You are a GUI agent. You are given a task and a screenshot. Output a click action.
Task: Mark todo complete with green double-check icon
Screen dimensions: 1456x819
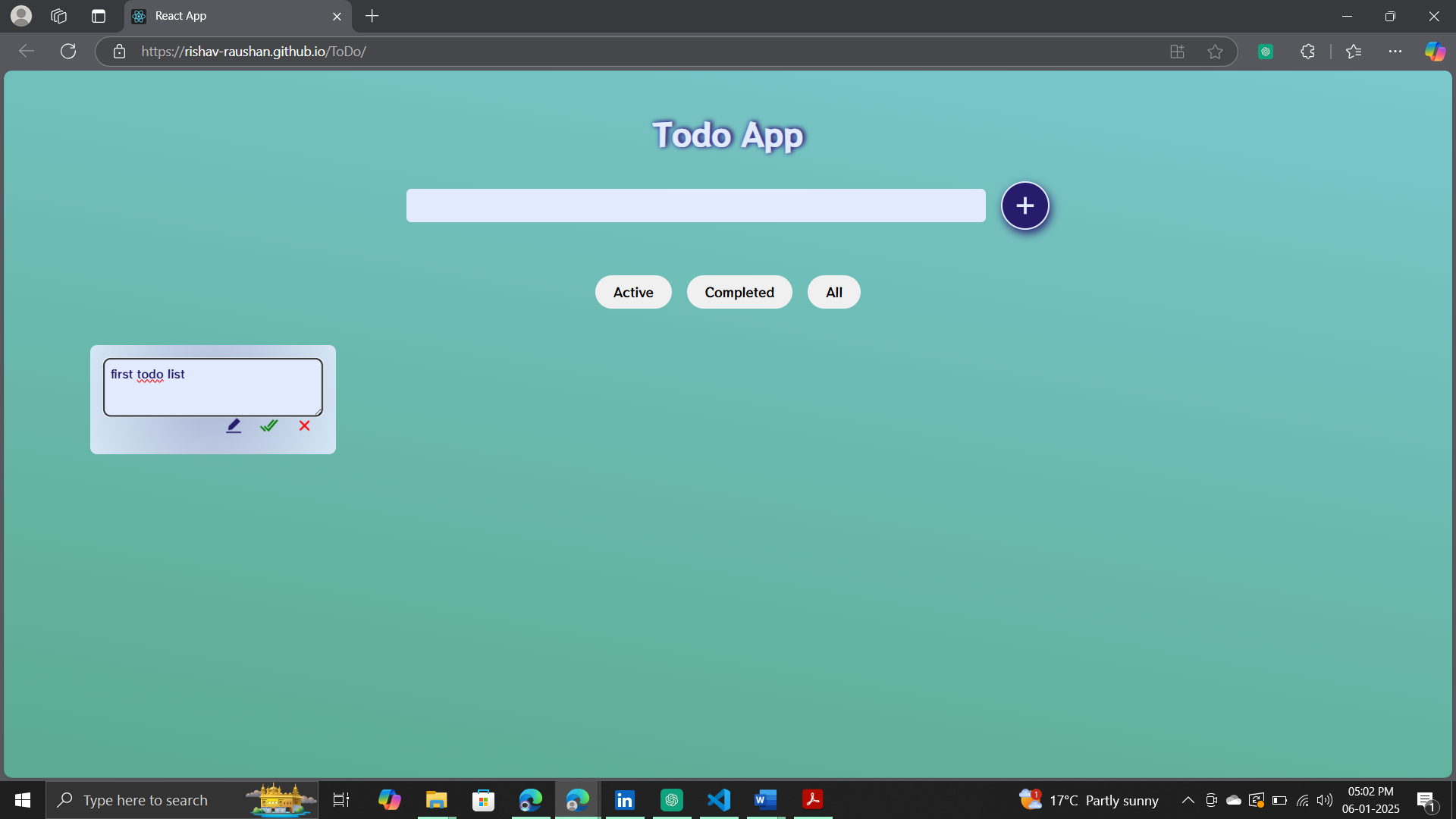268,426
